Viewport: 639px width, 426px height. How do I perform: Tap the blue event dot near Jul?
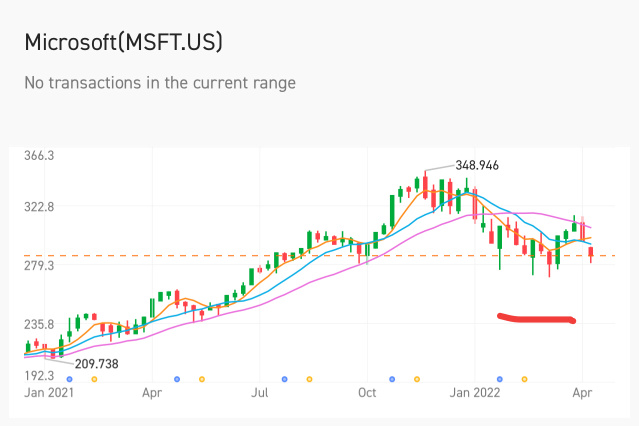coord(285,379)
